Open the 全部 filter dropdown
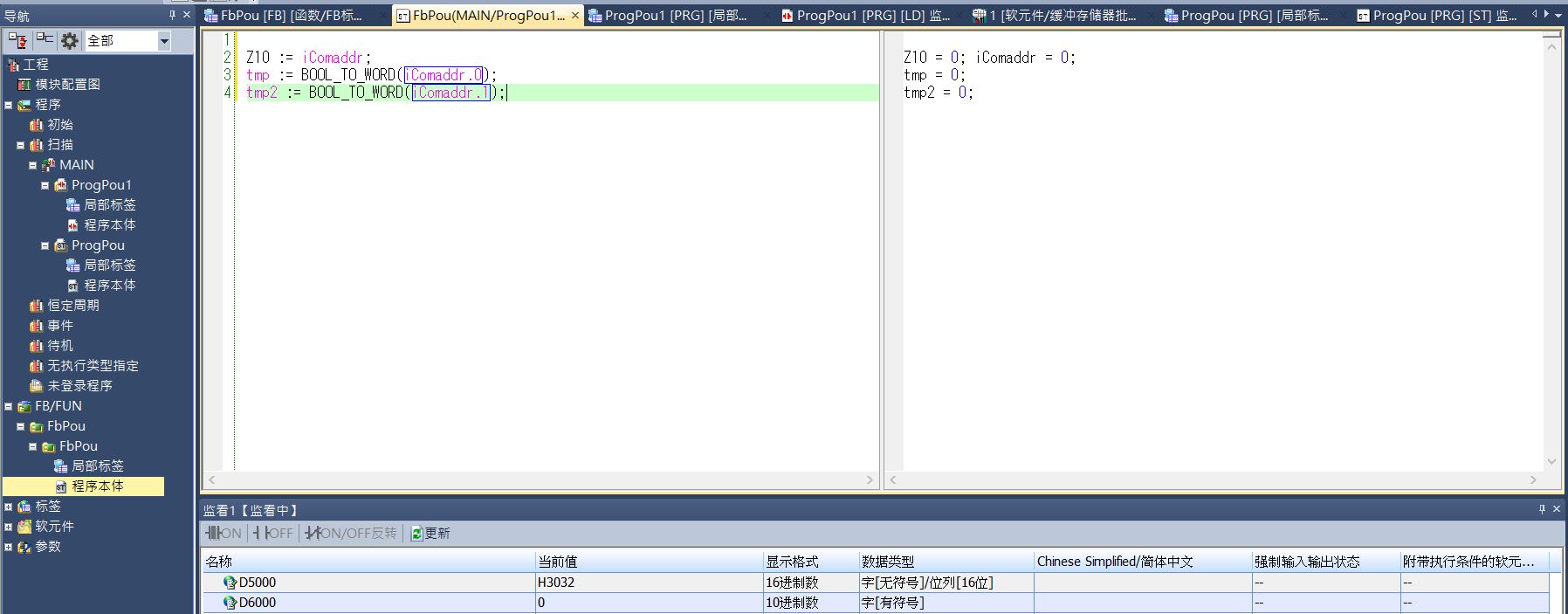Screen dimensions: 1568x614 point(164,41)
